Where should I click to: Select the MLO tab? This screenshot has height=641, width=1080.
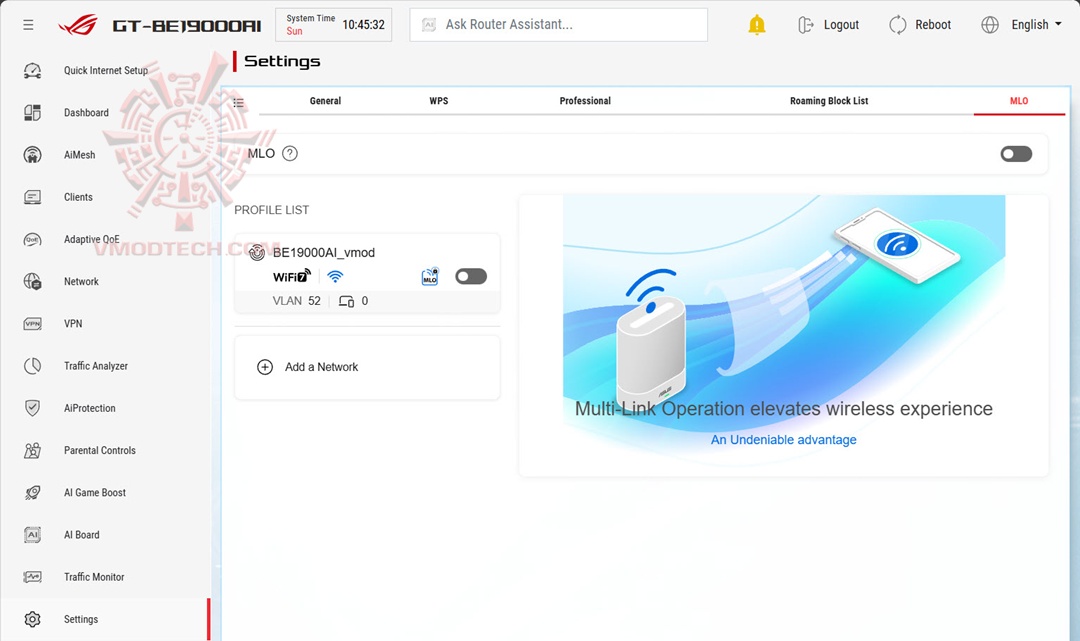pos(1019,101)
